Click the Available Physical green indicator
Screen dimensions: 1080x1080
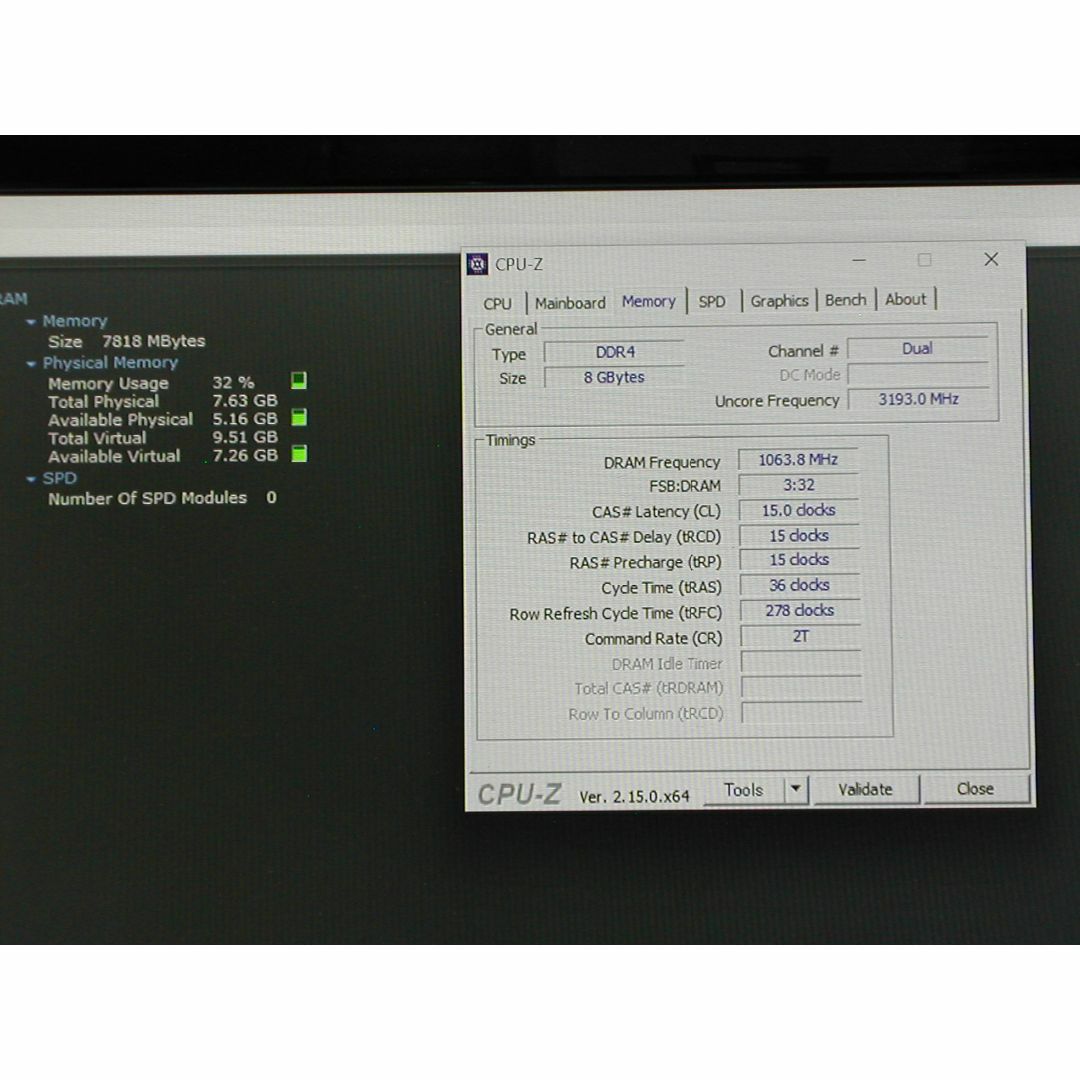pos(299,417)
